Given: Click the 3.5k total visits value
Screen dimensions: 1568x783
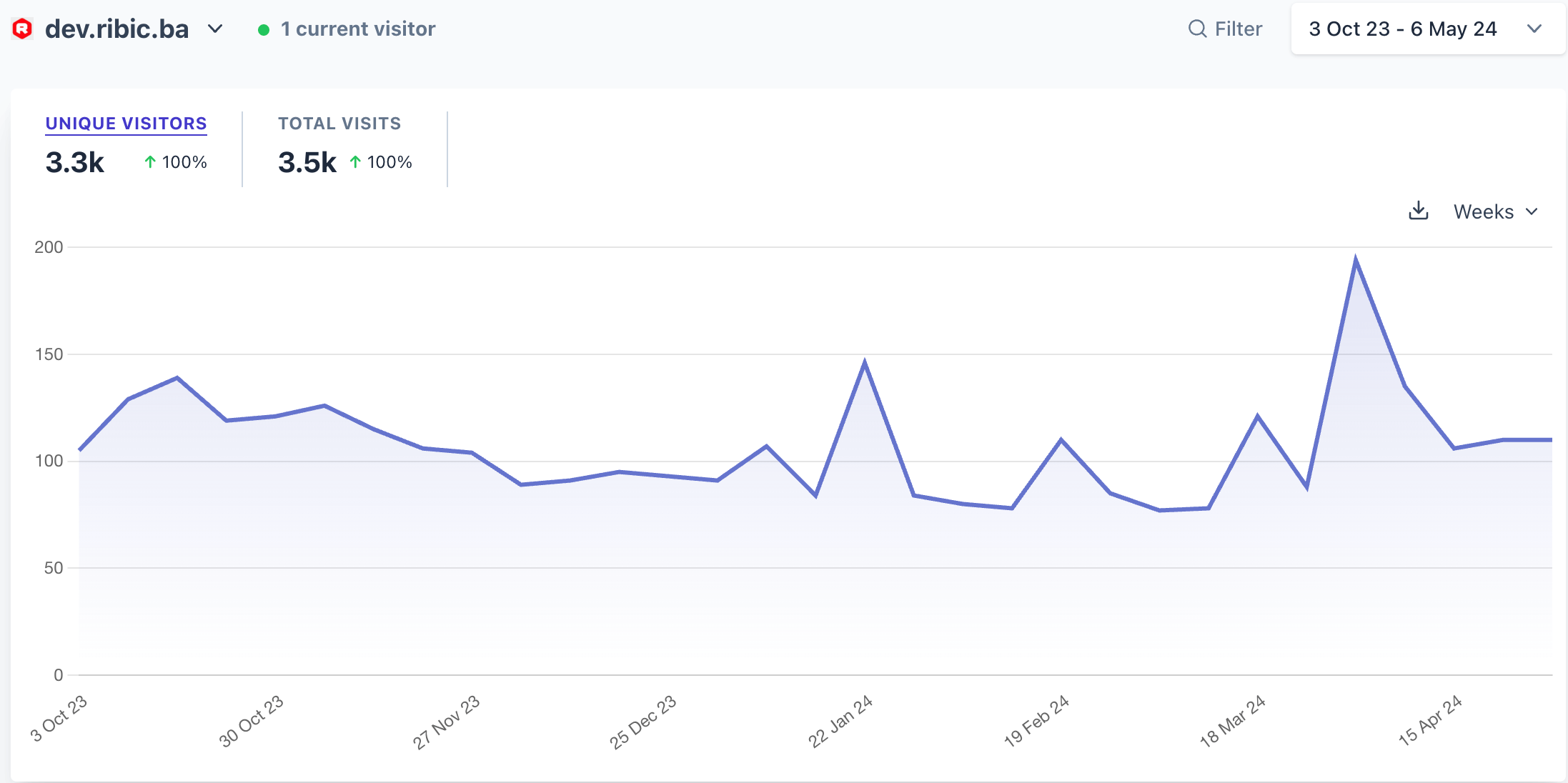Looking at the screenshot, I should pyautogui.click(x=307, y=162).
